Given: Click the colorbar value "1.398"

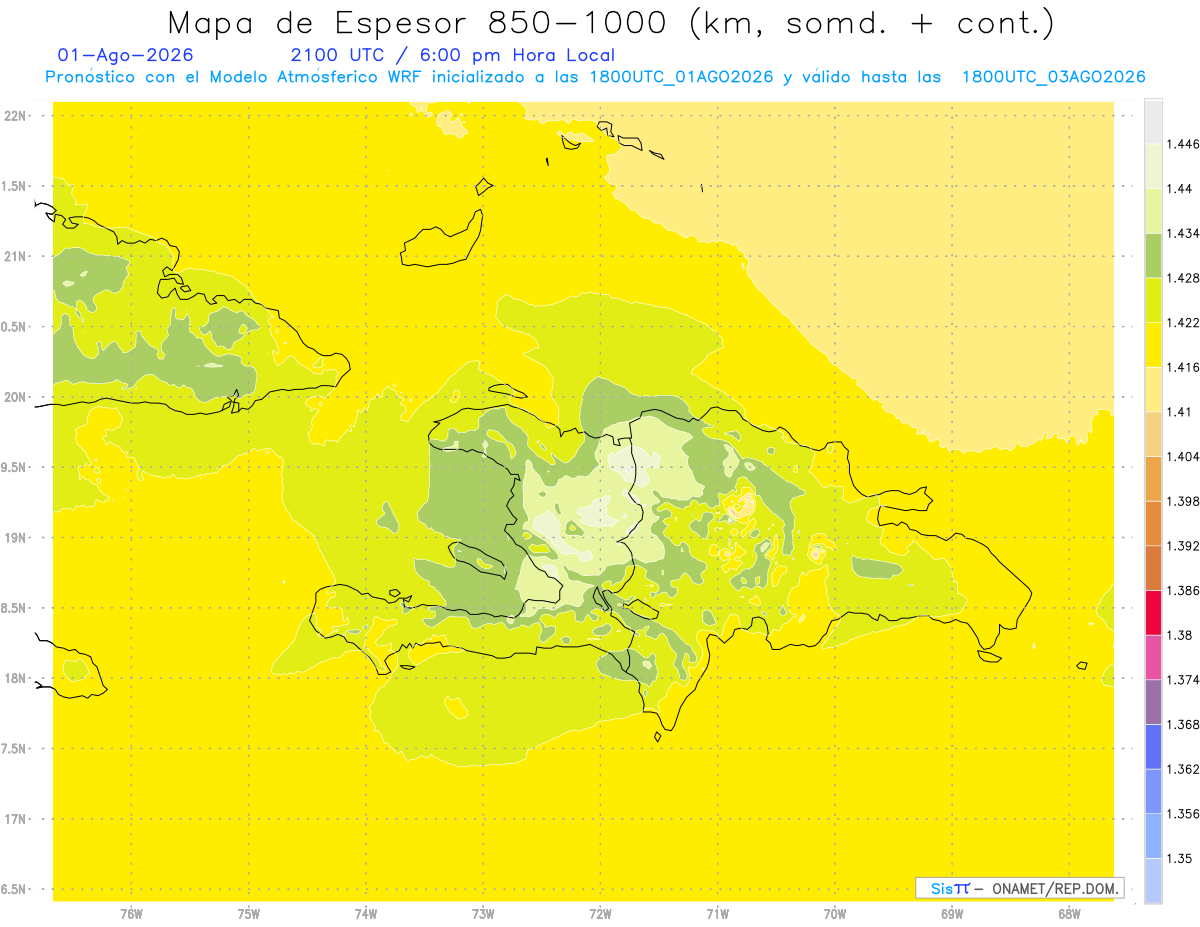Looking at the screenshot, I should tap(1182, 501).
